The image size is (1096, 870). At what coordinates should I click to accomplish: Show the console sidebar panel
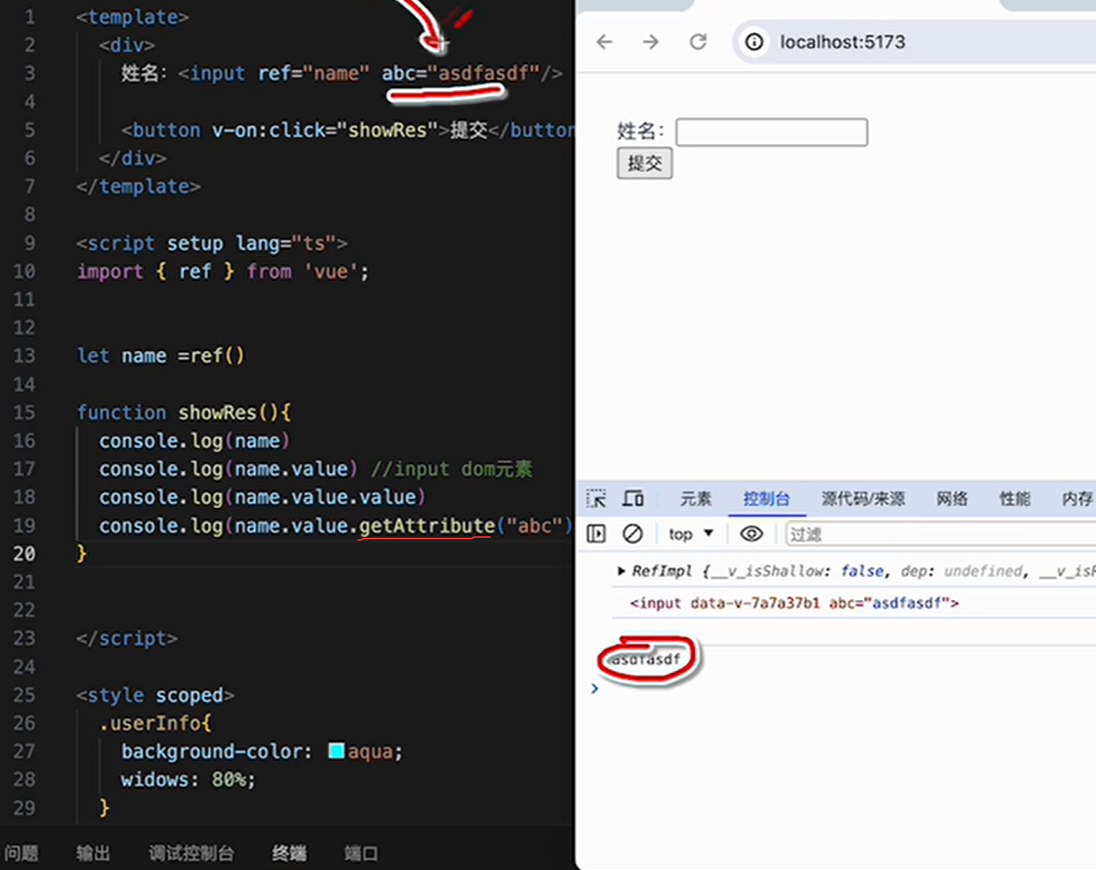[596, 534]
